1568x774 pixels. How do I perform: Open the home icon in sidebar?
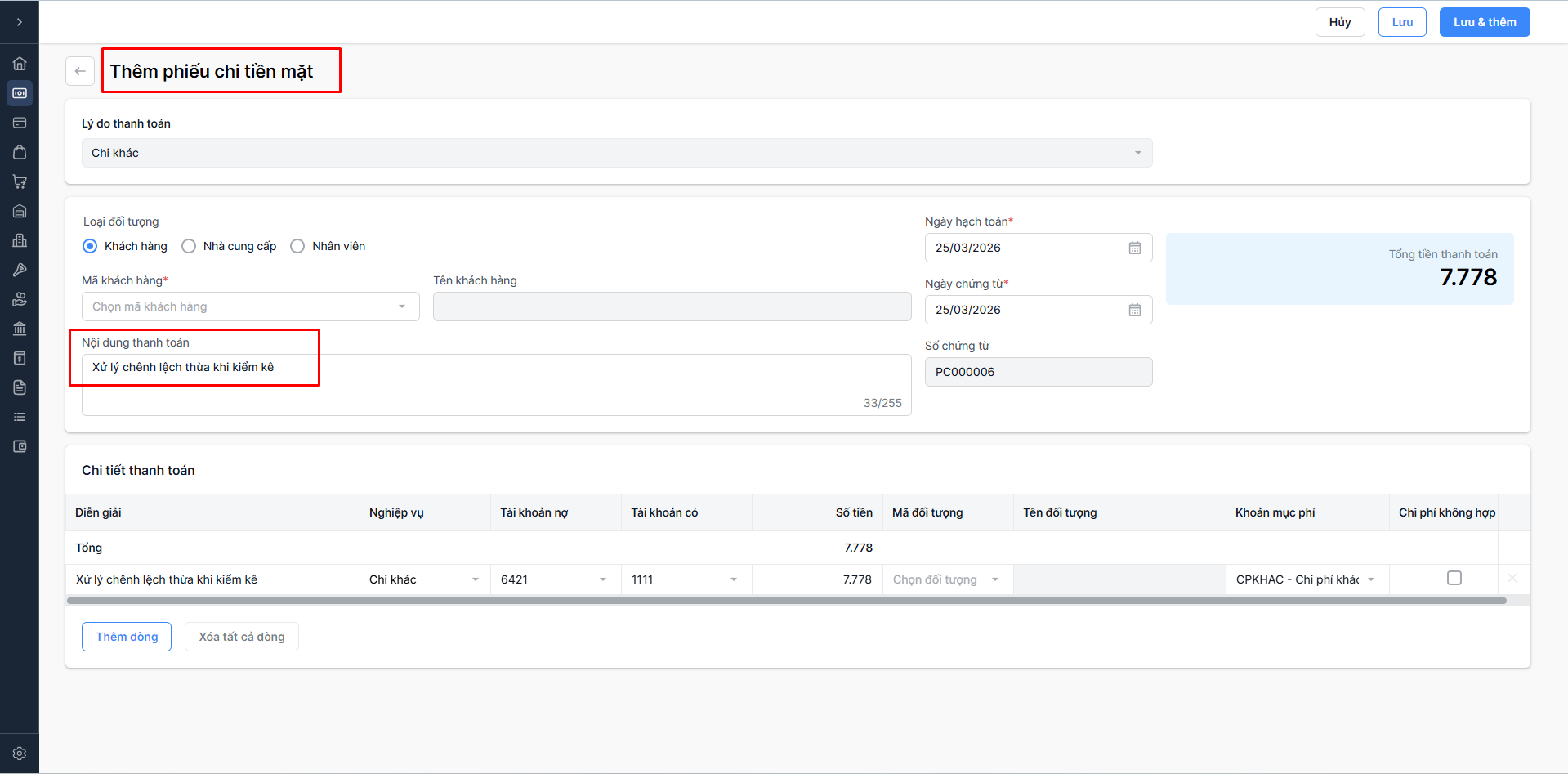point(20,64)
